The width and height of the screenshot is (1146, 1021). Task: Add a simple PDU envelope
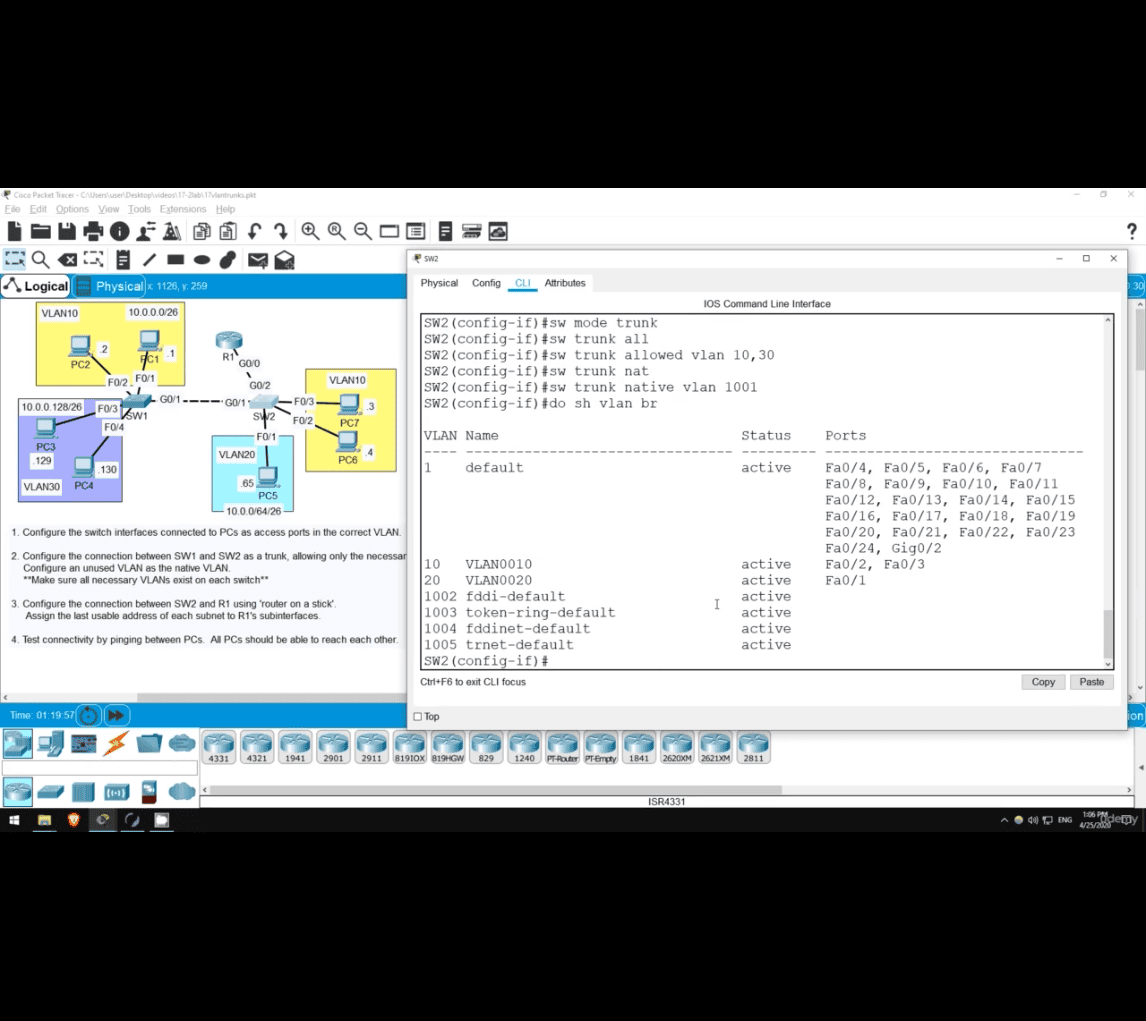(257, 259)
